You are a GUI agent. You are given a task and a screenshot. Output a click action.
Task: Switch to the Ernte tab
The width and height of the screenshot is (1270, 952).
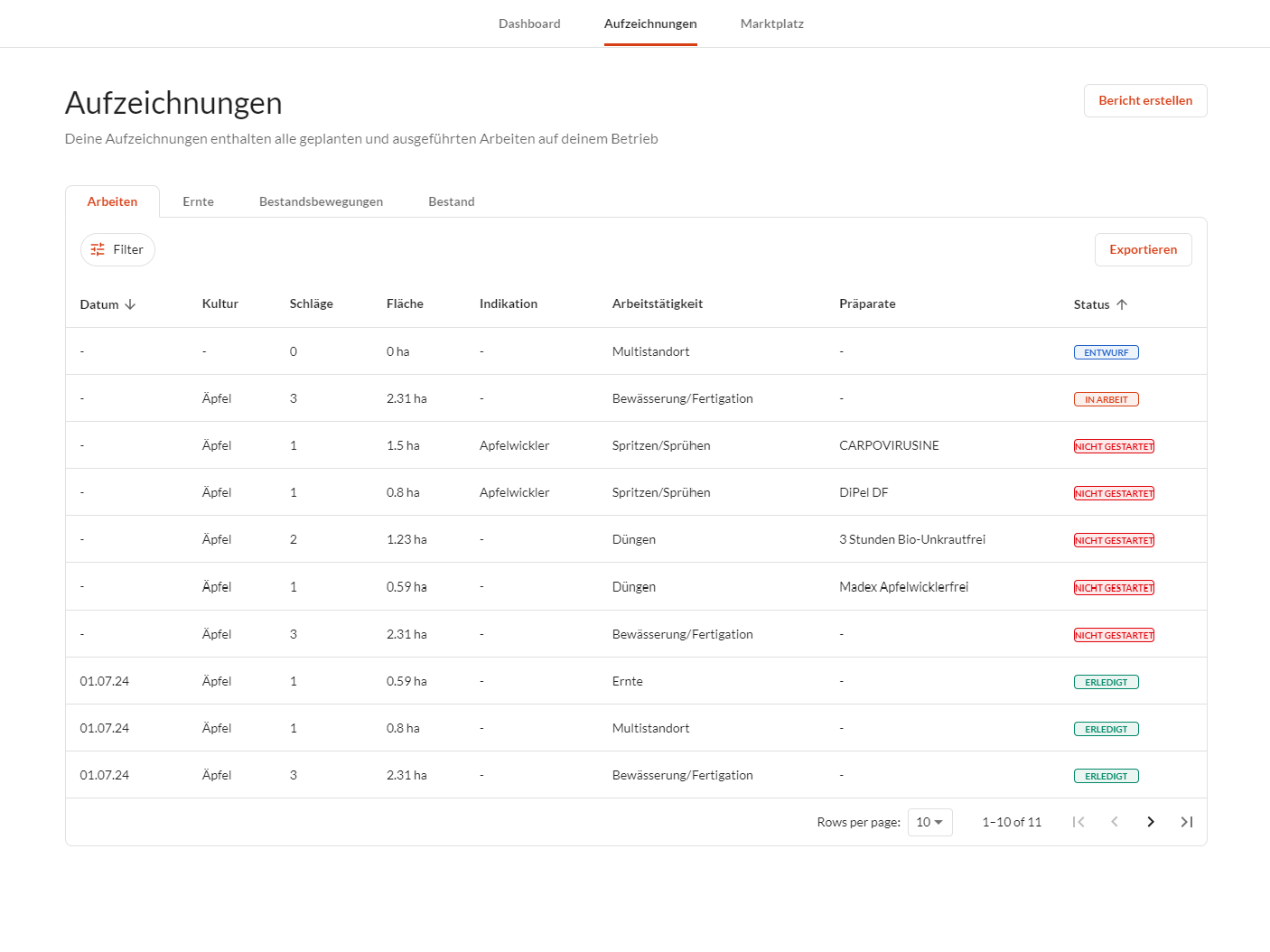coord(198,201)
